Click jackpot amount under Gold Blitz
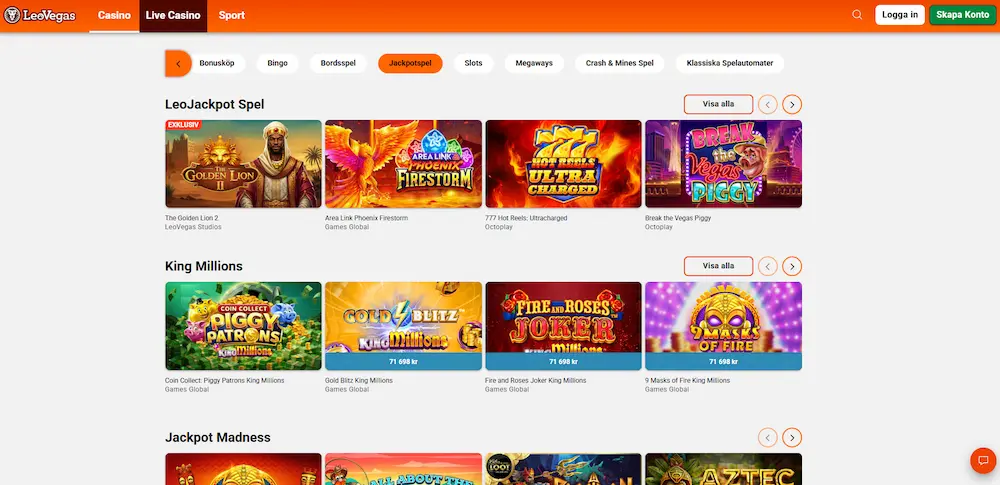 (x=403, y=362)
